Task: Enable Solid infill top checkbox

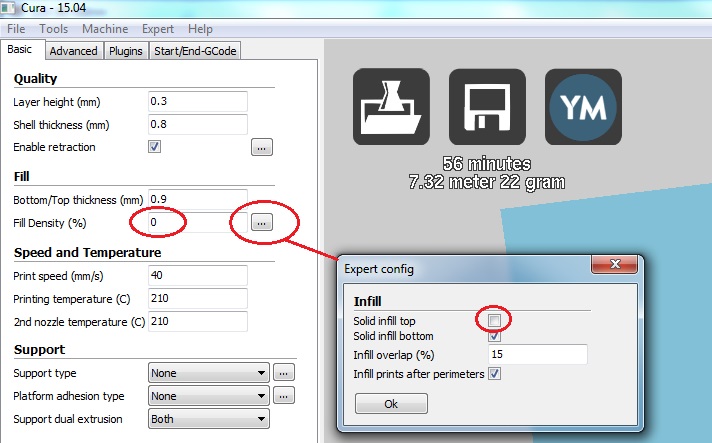Action: point(494,320)
